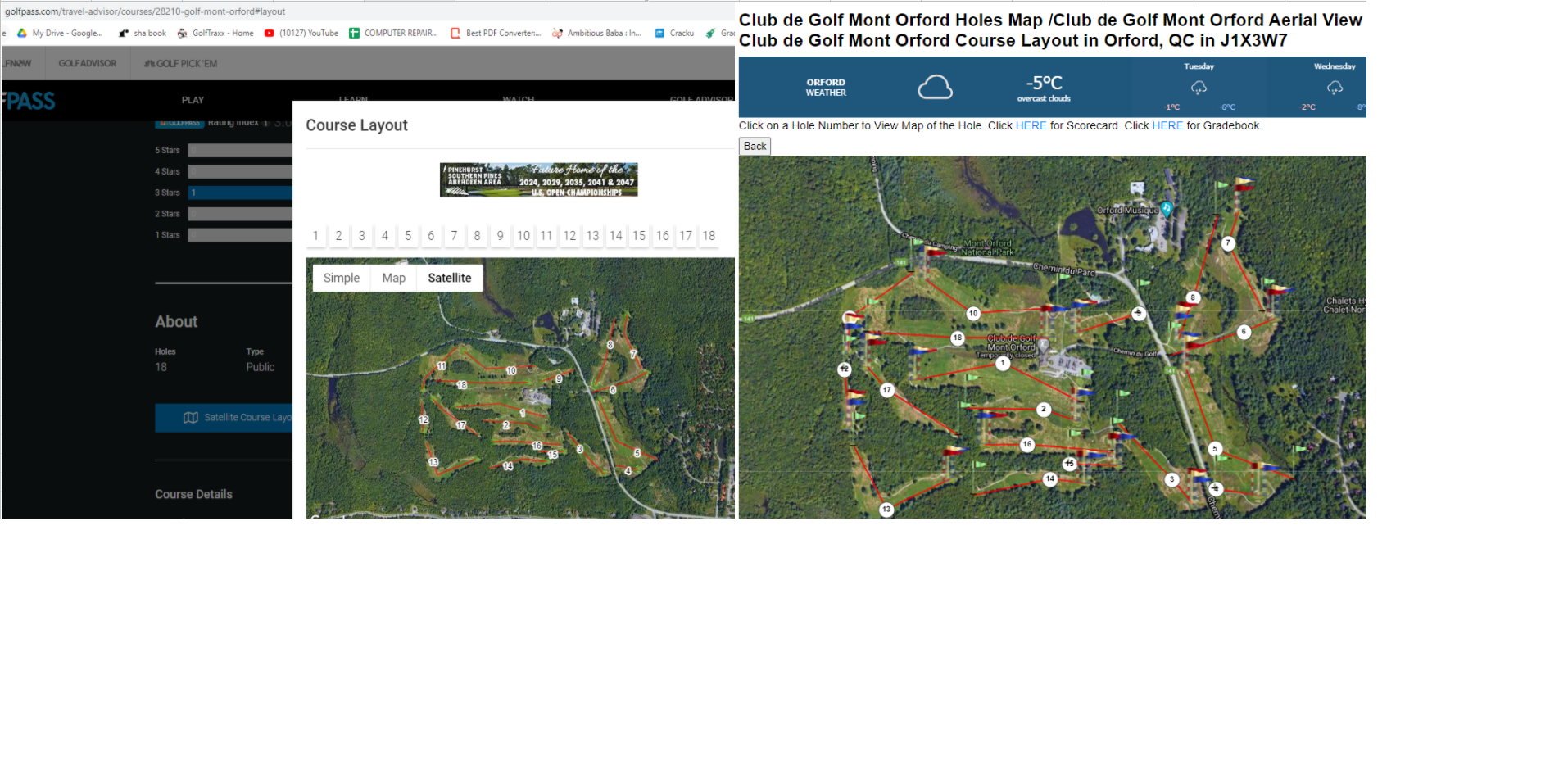1568x766 pixels.
Task: Choose hole 18 in Course Layout selector
Action: click(709, 236)
